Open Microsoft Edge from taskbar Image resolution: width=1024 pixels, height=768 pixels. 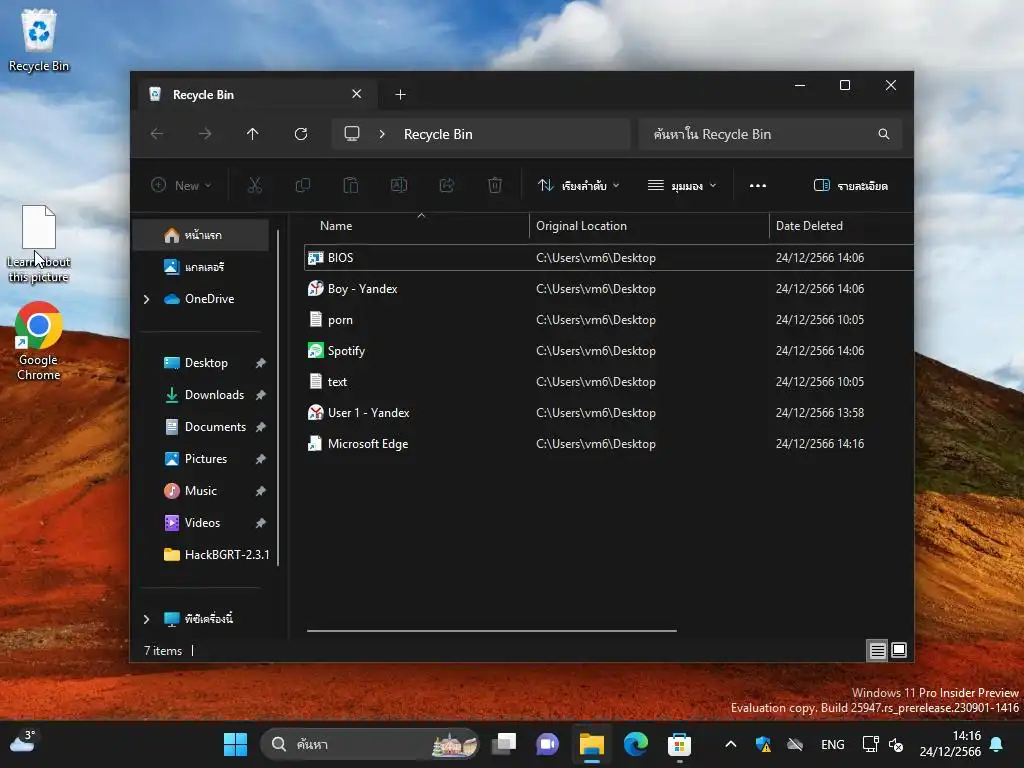coord(635,744)
